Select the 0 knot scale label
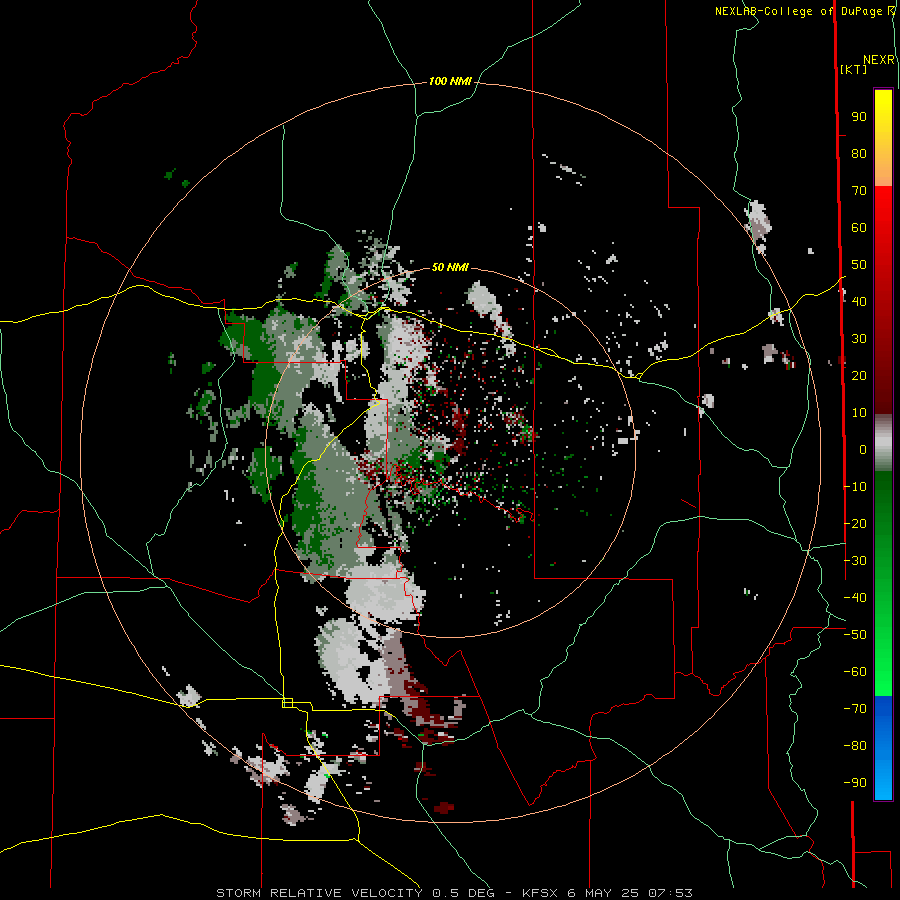The width and height of the screenshot is (900, 900). click(863, 449)
